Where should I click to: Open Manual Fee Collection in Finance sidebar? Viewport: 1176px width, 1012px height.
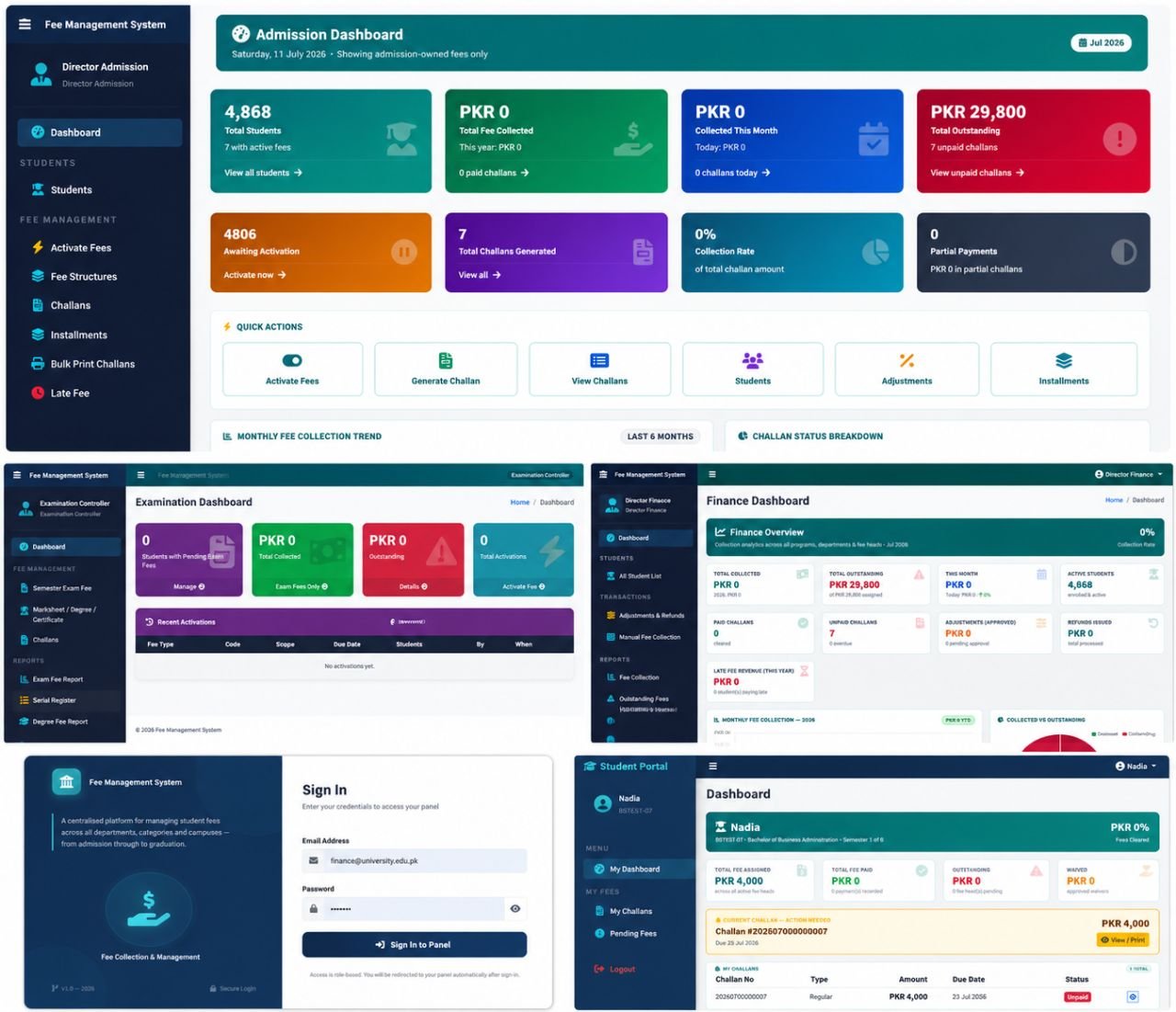point(647,637)
